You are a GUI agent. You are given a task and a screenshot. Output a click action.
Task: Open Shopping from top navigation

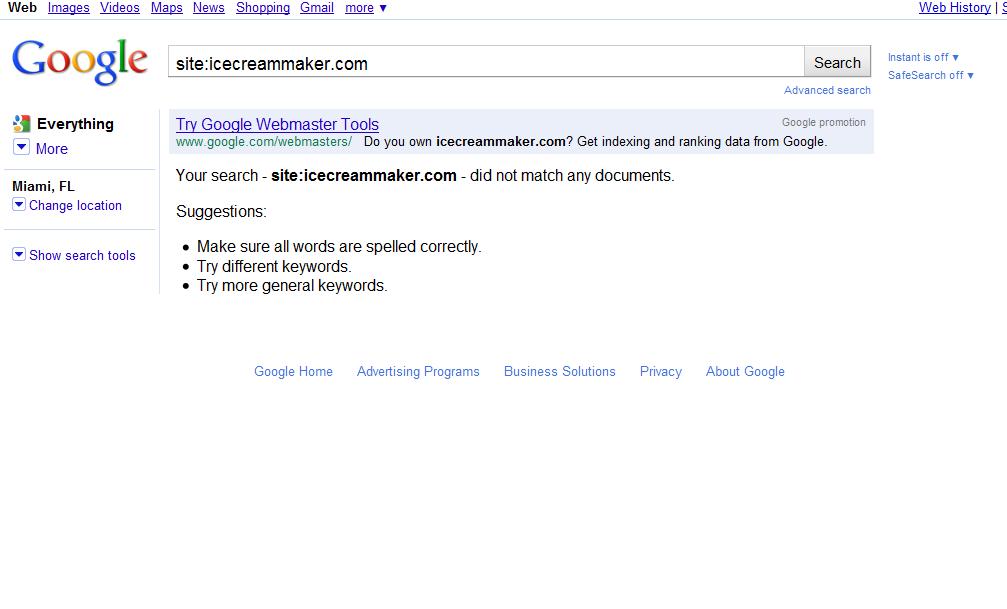[x=263, y=8]
